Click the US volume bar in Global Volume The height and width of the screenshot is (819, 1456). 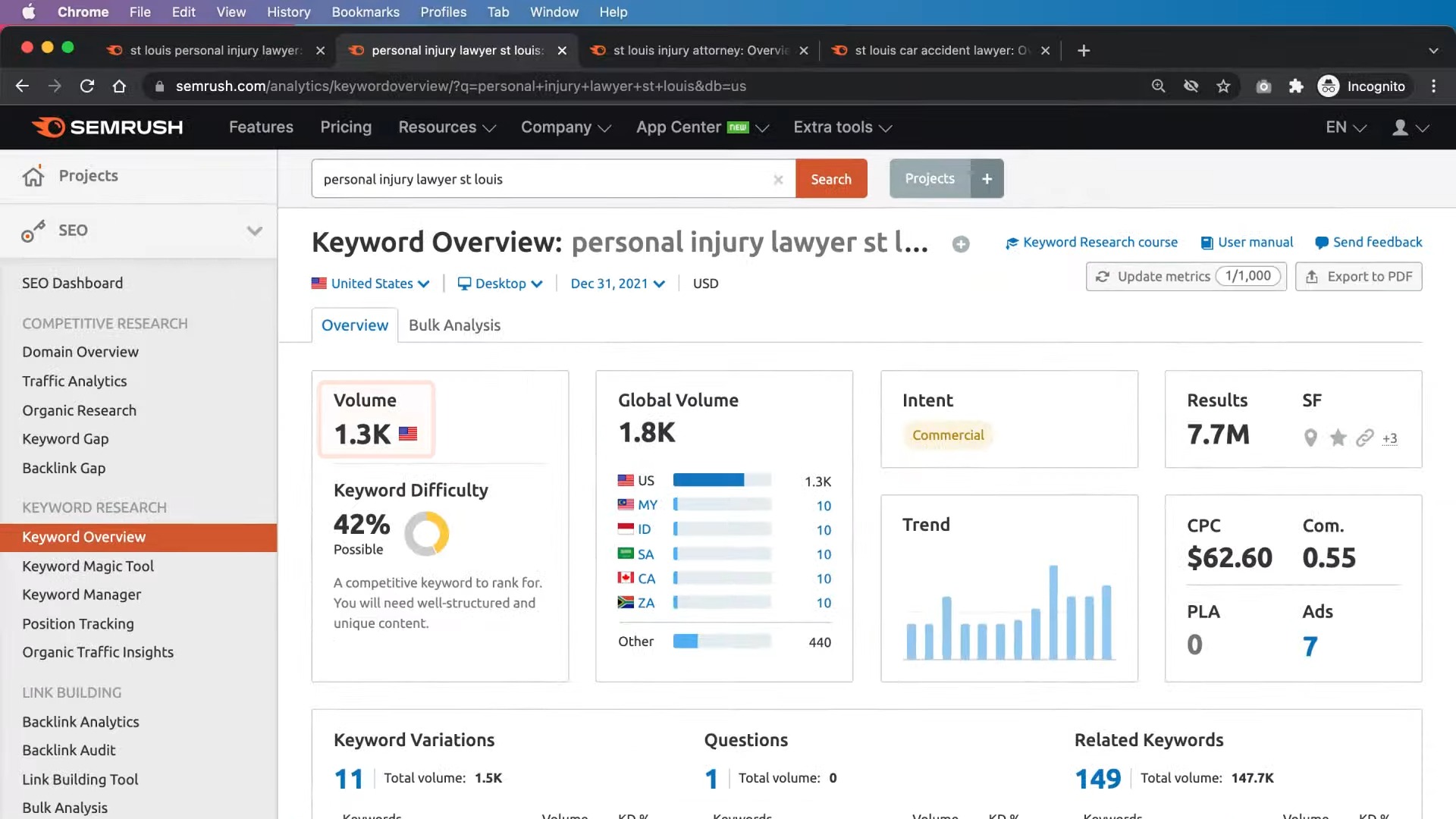click(x=709, y=480)
